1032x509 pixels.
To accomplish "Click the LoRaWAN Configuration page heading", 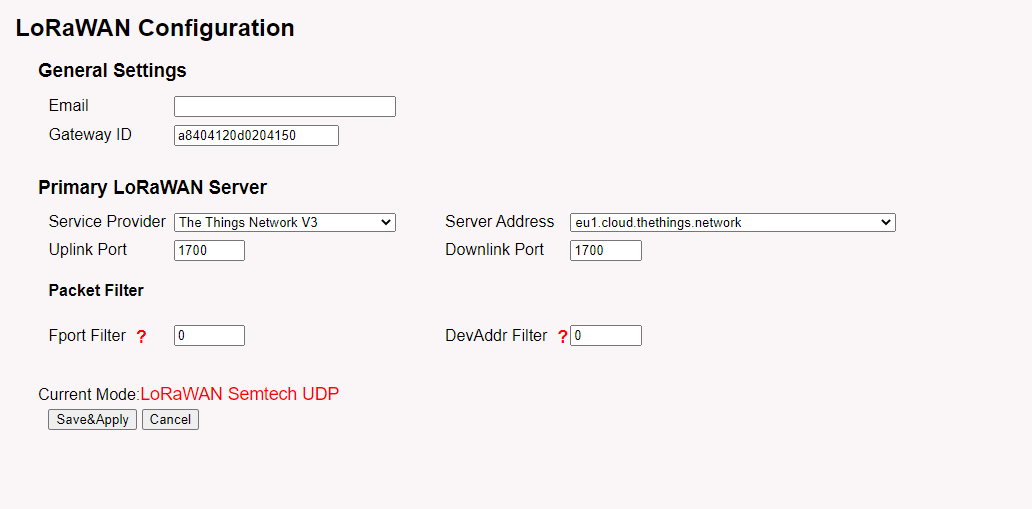I will 155,28.
